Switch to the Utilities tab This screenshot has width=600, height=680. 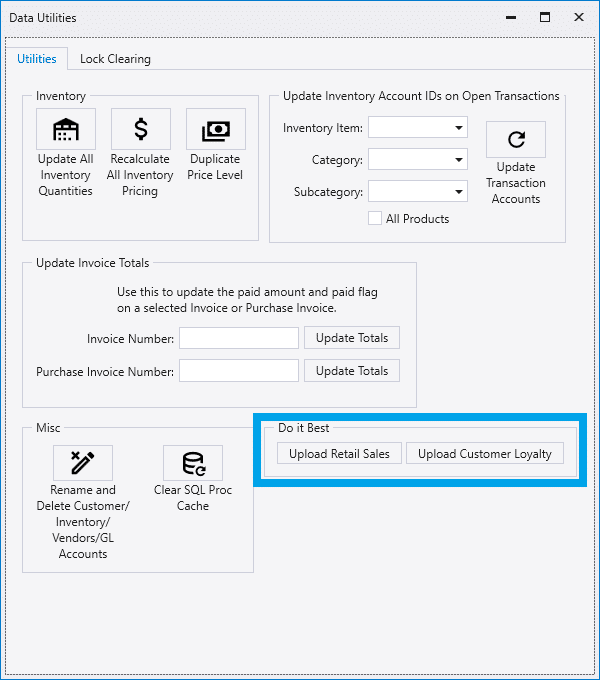point(37,59)
